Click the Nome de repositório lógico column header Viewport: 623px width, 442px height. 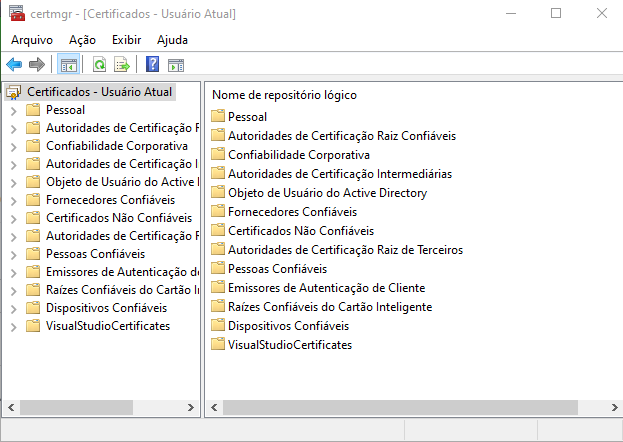click(285, 95)
